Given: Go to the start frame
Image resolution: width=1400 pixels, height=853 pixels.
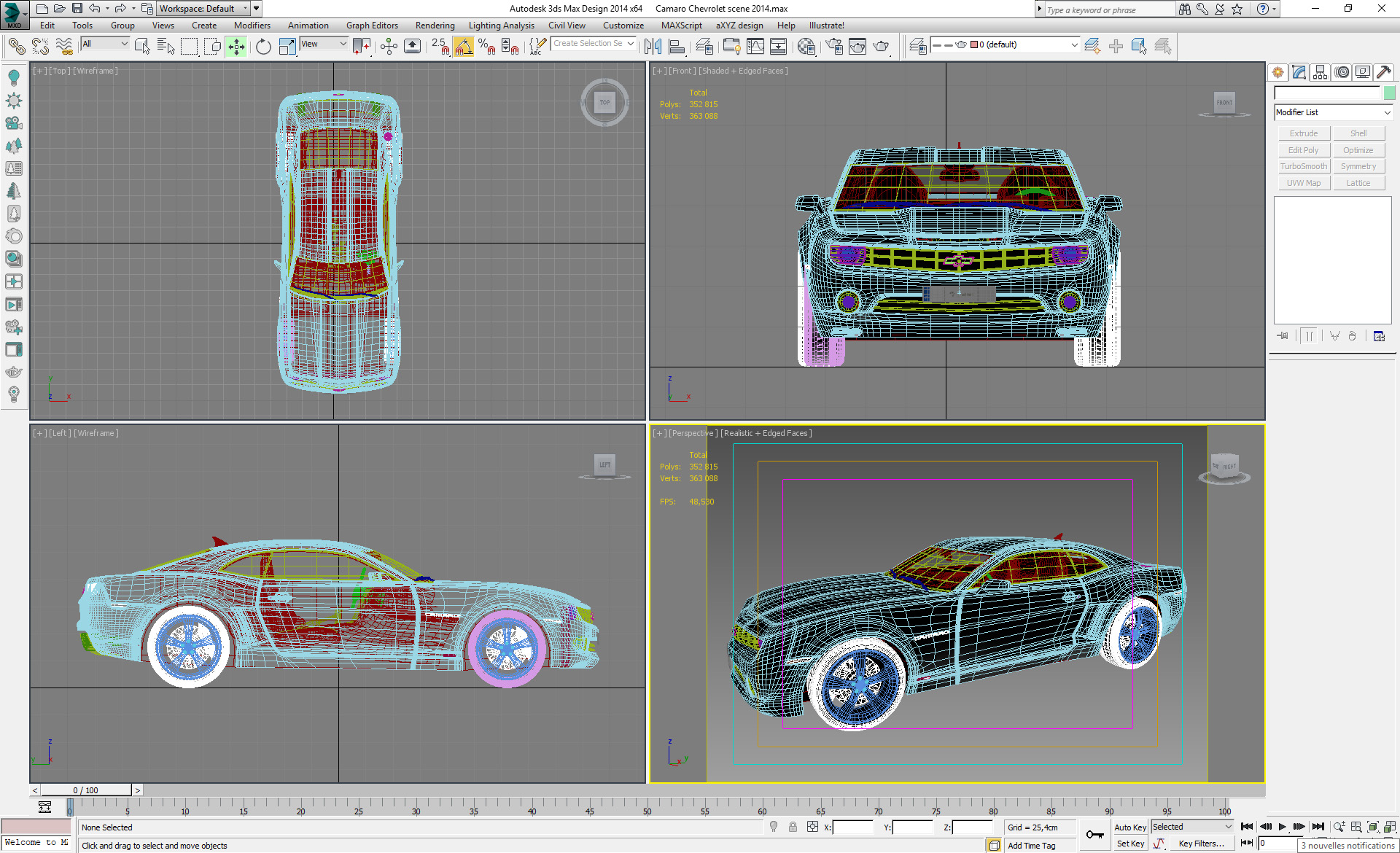Looking at the screenshot, I should pyautogui.click(x=1247, y=827).
